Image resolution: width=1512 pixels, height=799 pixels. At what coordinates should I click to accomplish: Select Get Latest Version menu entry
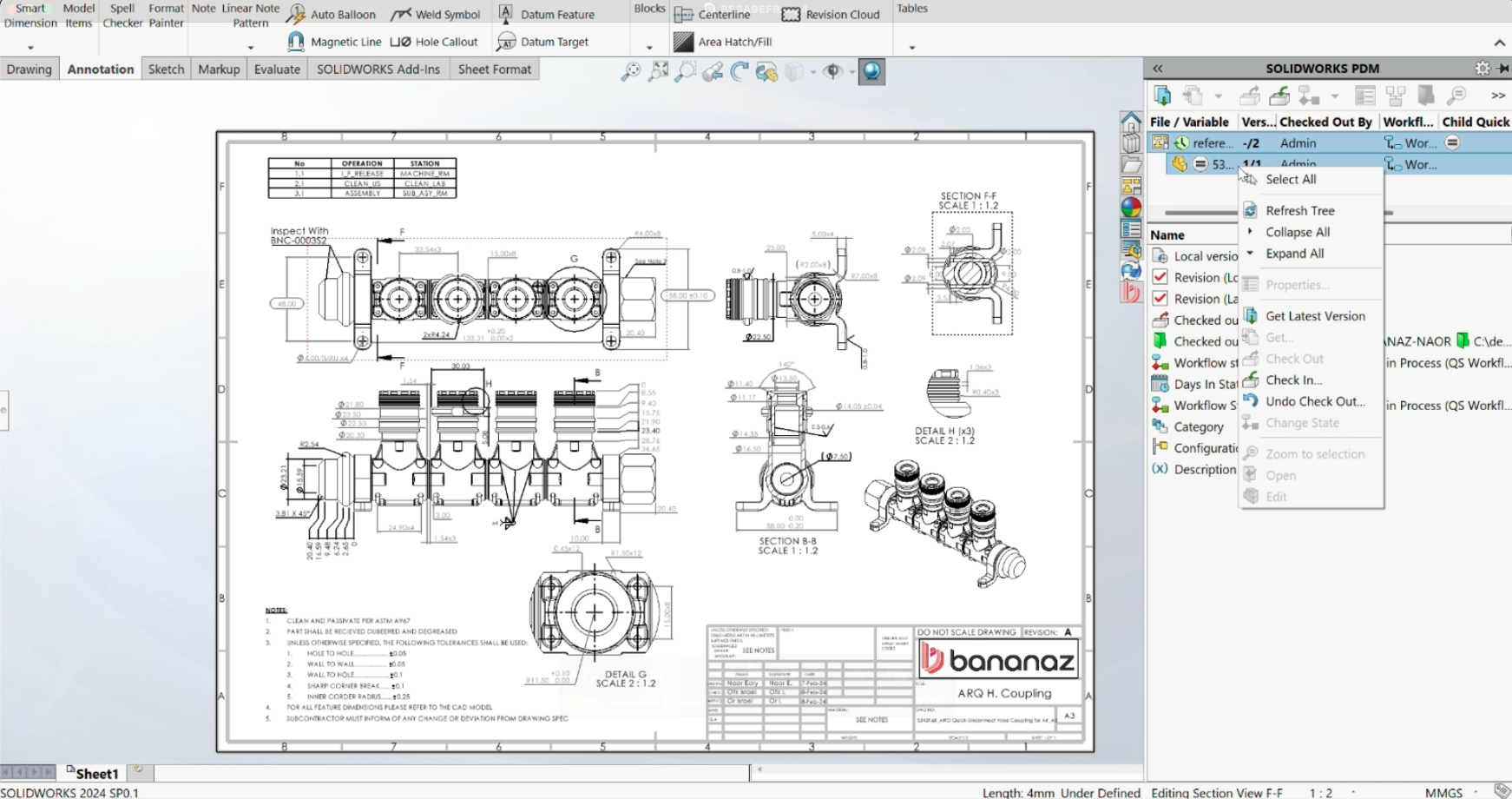1311,316
